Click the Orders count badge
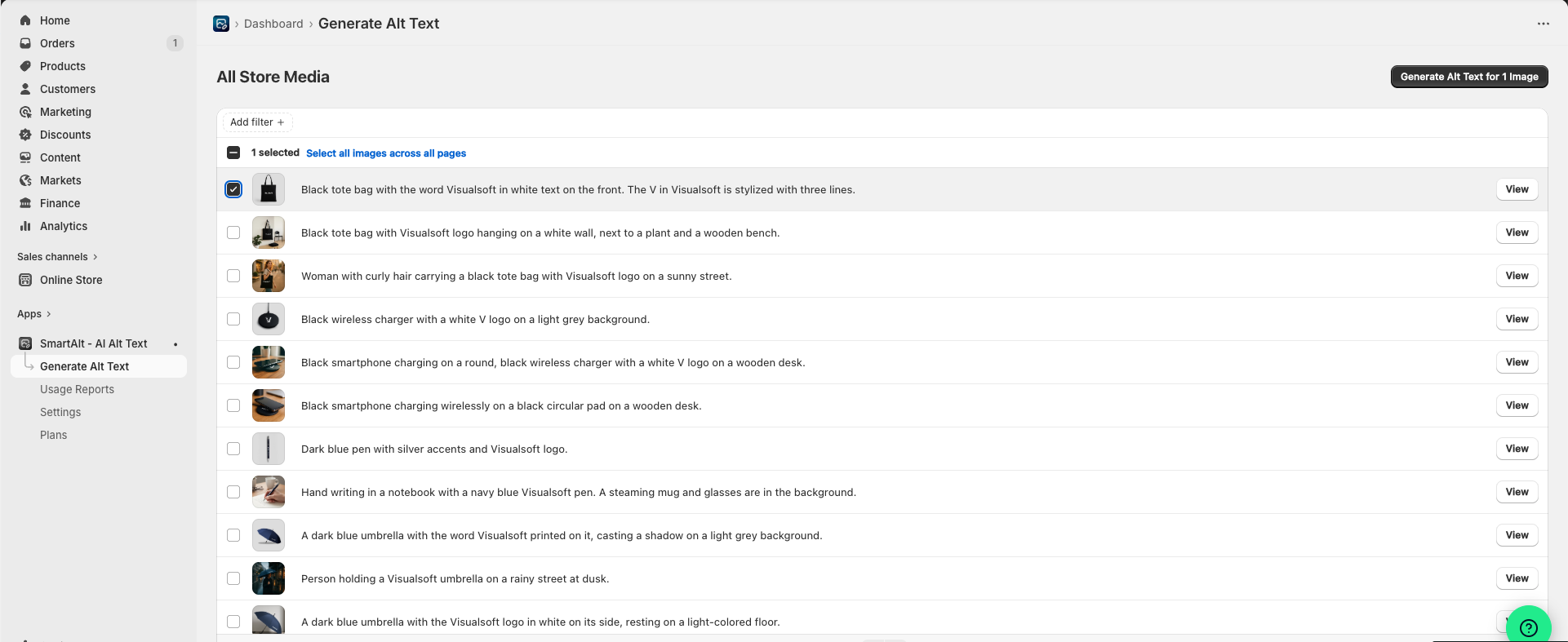 tap(175, 43)
